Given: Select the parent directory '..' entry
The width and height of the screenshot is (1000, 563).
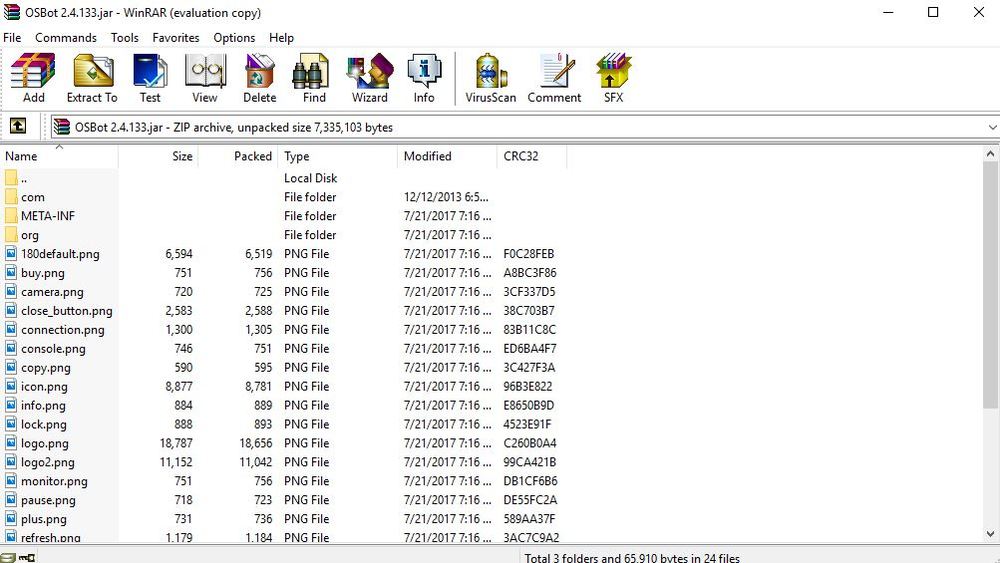Looking at the screenshot, I should click(x=23, y=179).
